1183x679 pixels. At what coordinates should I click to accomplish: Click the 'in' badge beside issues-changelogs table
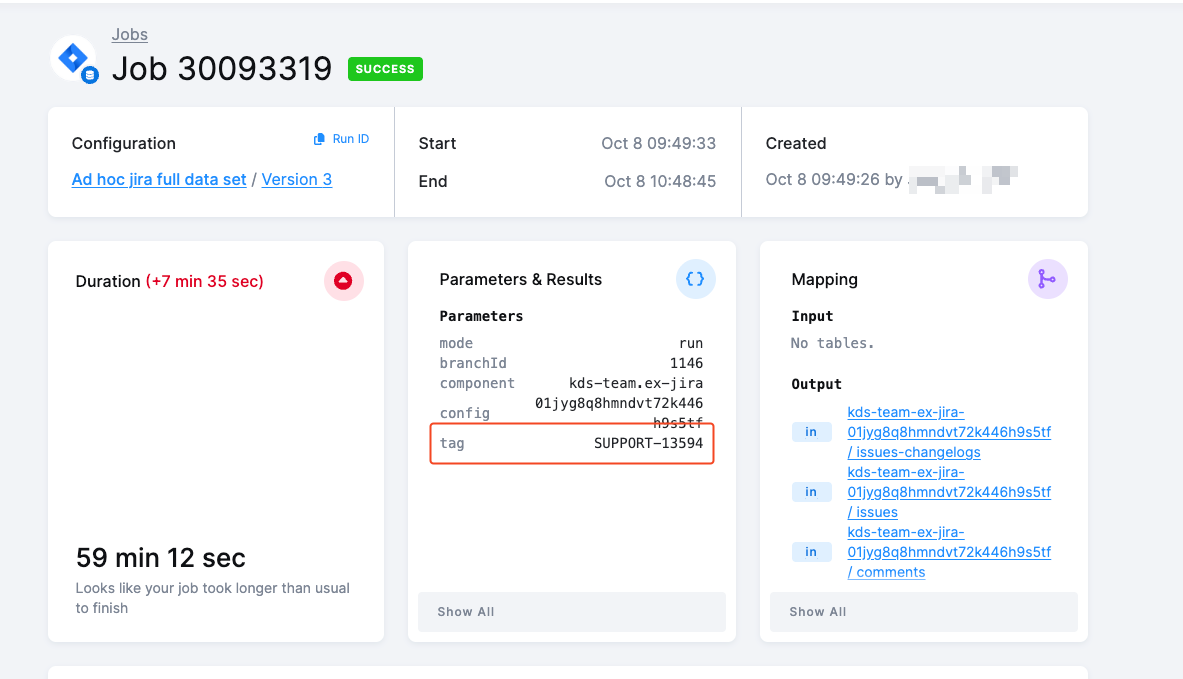tap(811, 432)
